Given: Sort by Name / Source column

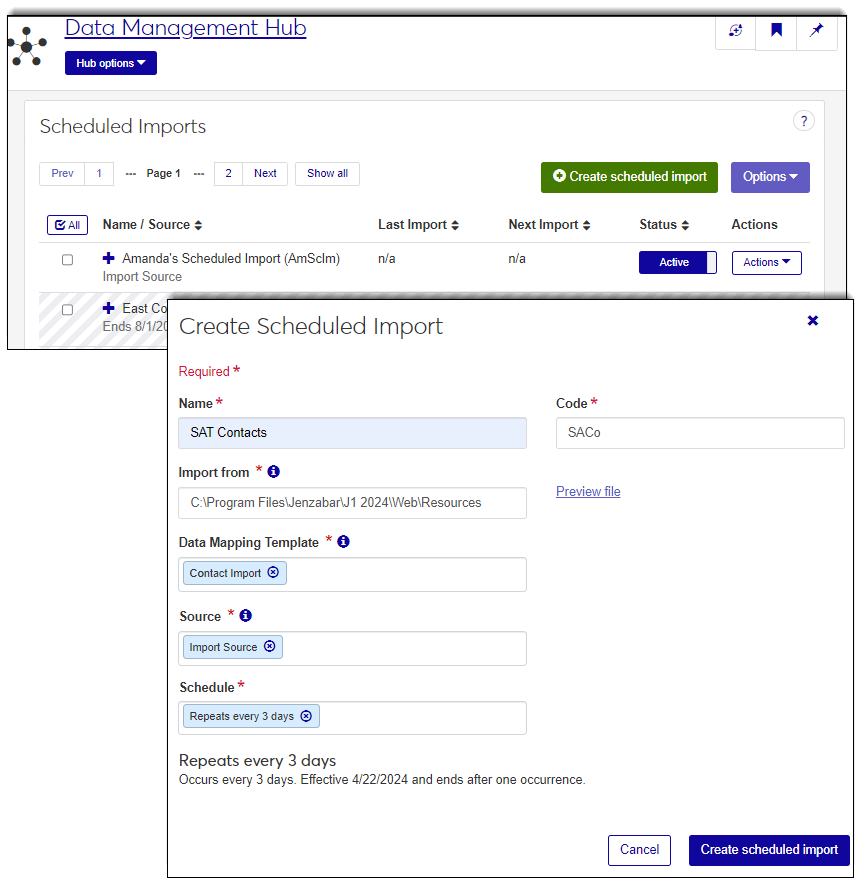Looking at the screenshot, I should click(152, 225).
